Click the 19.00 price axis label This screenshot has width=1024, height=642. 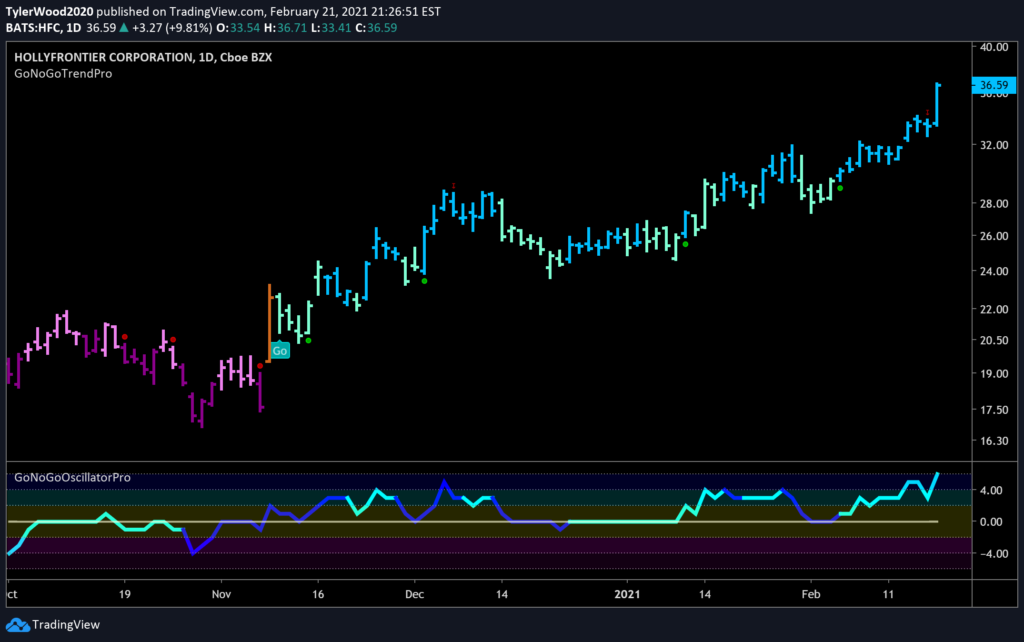(994, 374)
